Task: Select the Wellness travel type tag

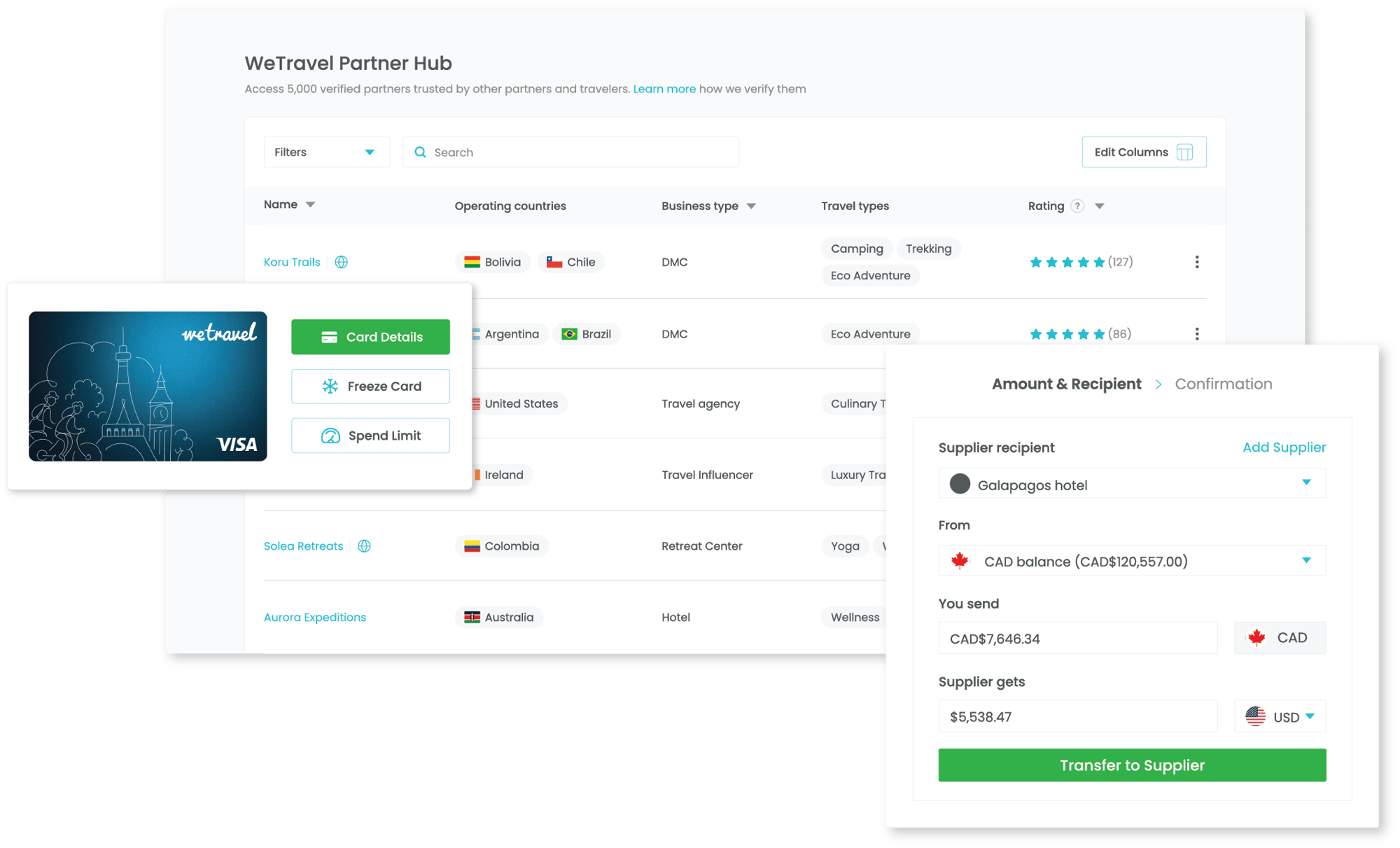Action: (x=854, y=617)
